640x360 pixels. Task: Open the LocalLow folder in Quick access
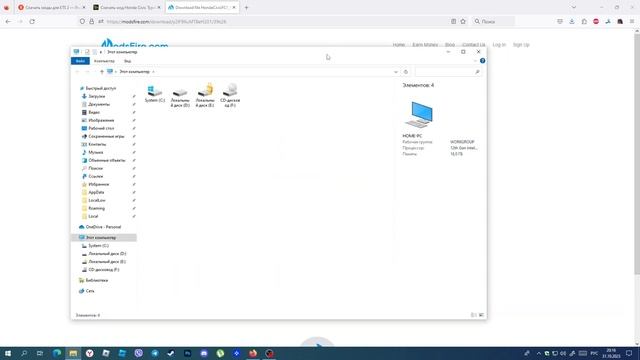pos(96,200)
